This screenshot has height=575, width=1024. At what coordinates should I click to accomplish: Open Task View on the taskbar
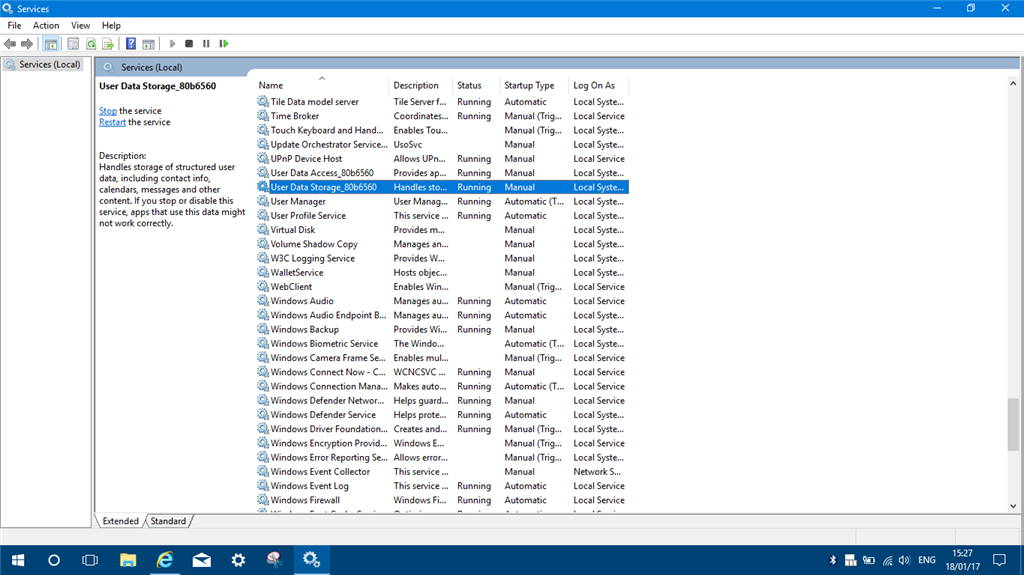(x=90, y=561)
